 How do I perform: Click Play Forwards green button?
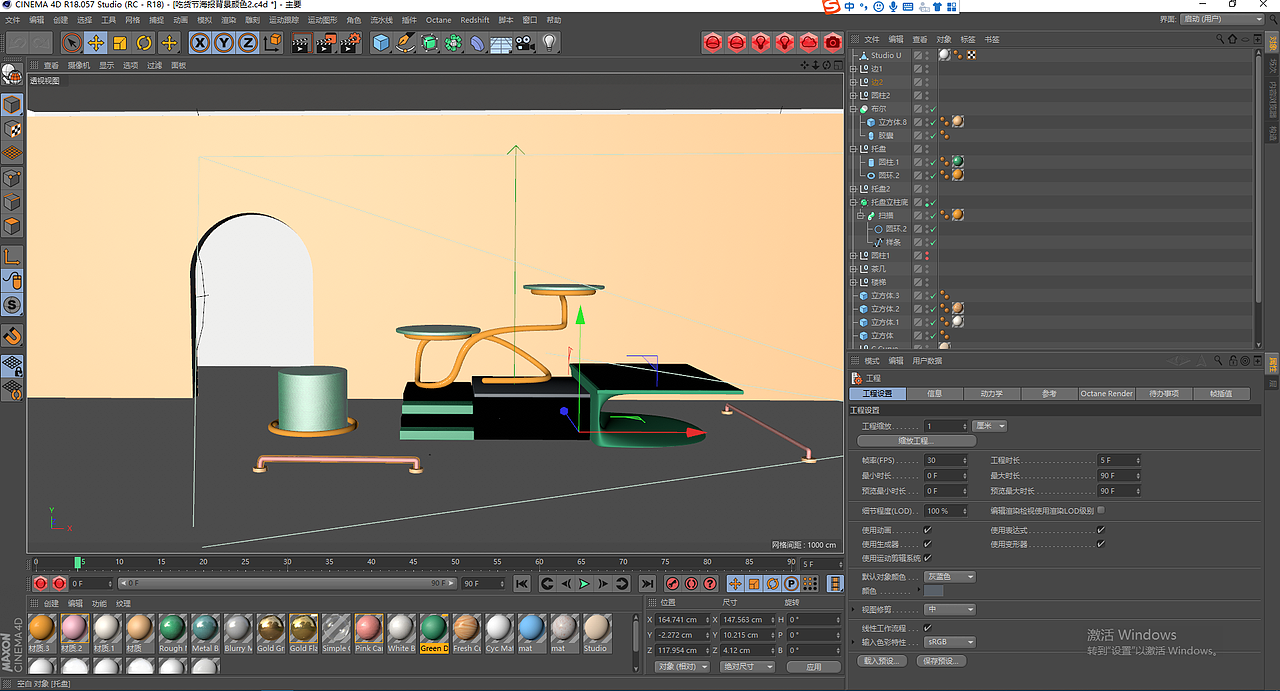[x=585, y=583]
